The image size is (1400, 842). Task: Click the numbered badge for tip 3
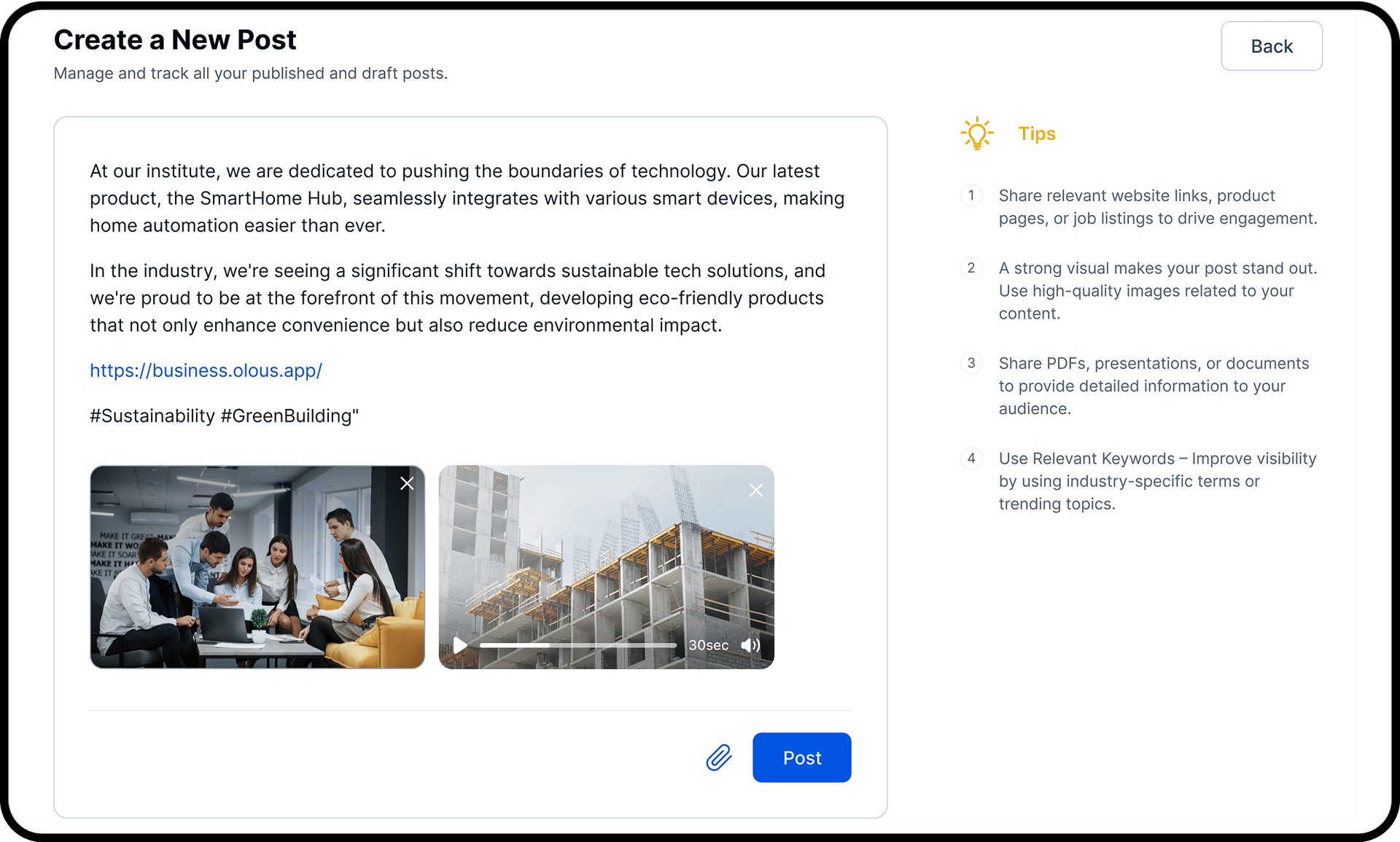coord(971,363)
